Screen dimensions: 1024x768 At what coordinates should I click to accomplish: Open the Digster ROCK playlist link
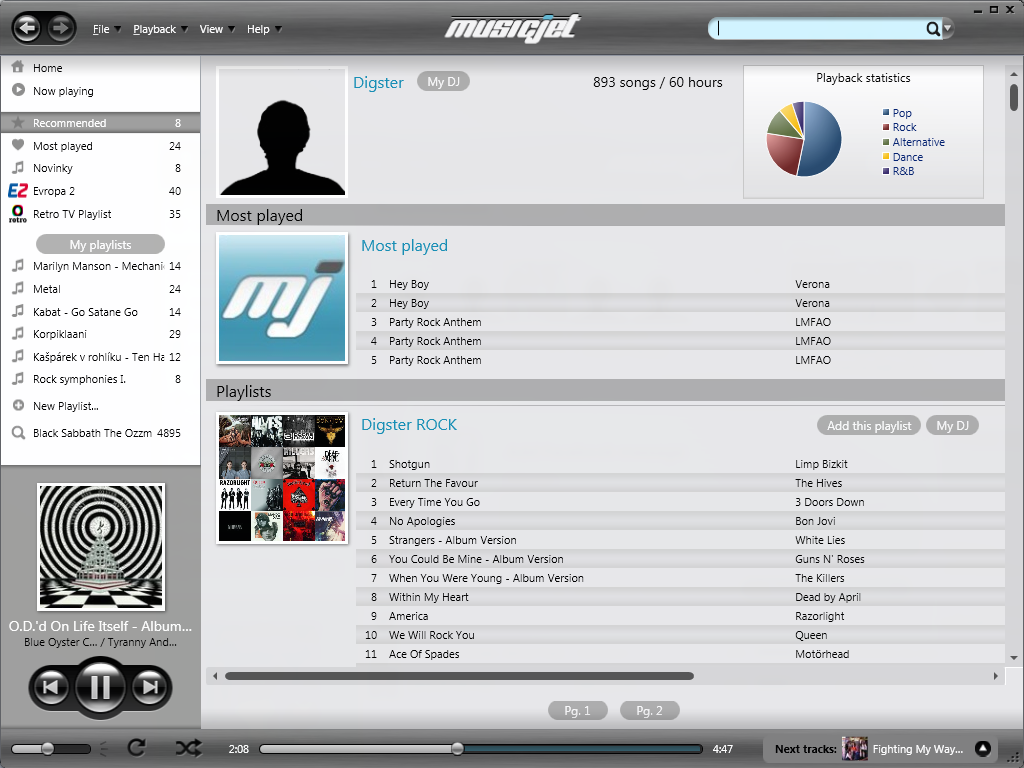click(409, 424)
